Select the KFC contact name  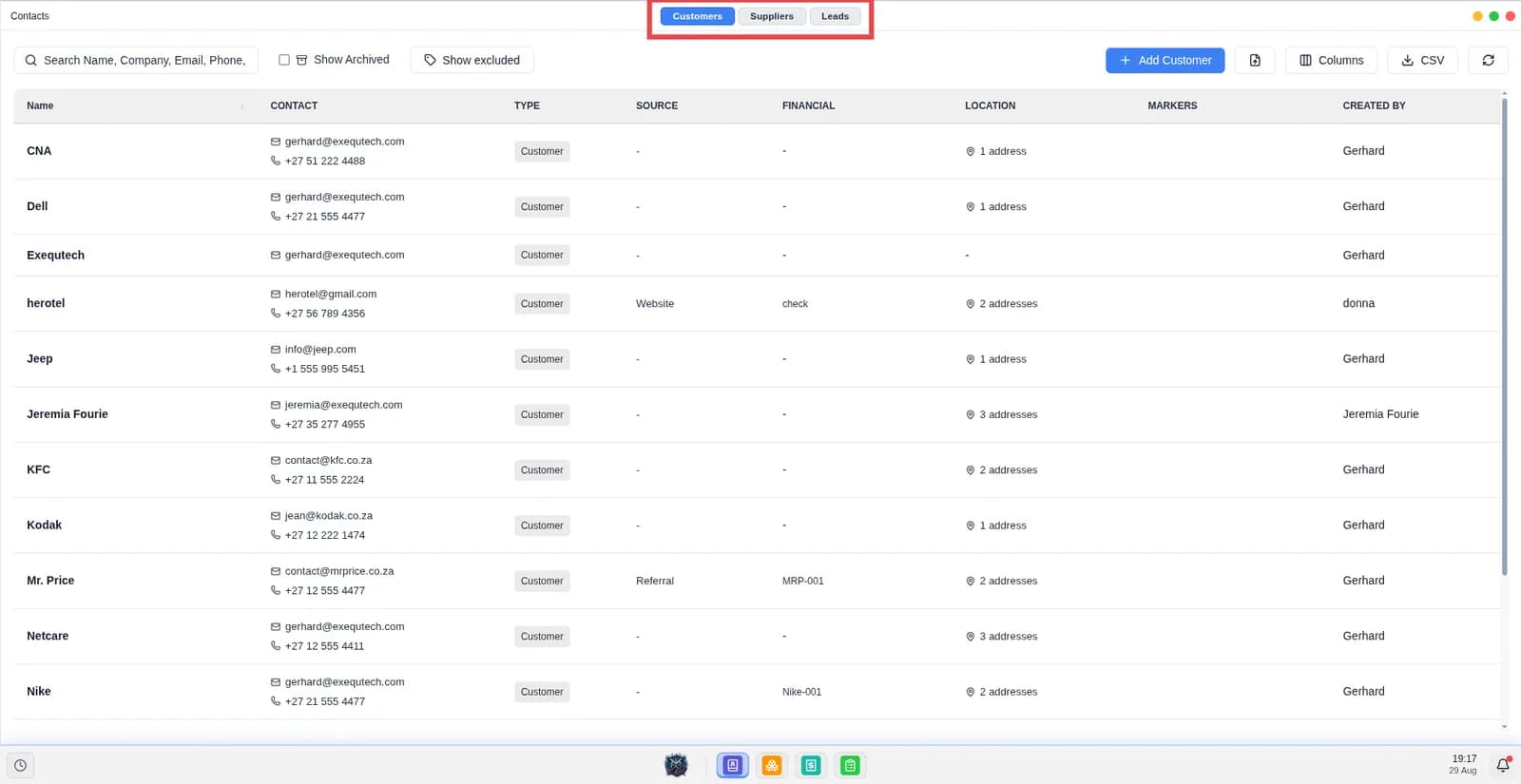[38, 469]
